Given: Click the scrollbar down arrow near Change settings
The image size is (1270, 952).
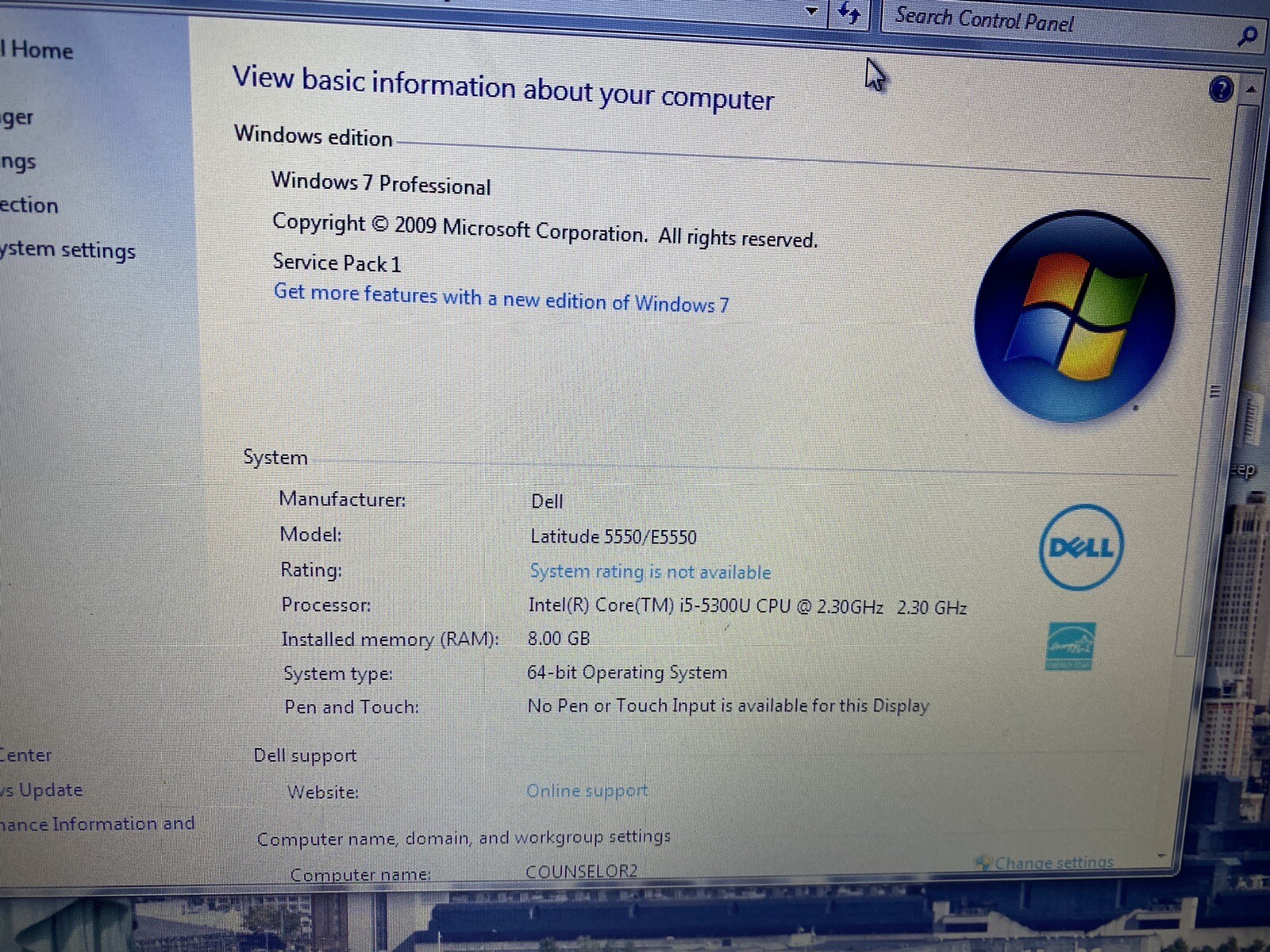Looking at the screenshot, I should (x=1162, y=857).
